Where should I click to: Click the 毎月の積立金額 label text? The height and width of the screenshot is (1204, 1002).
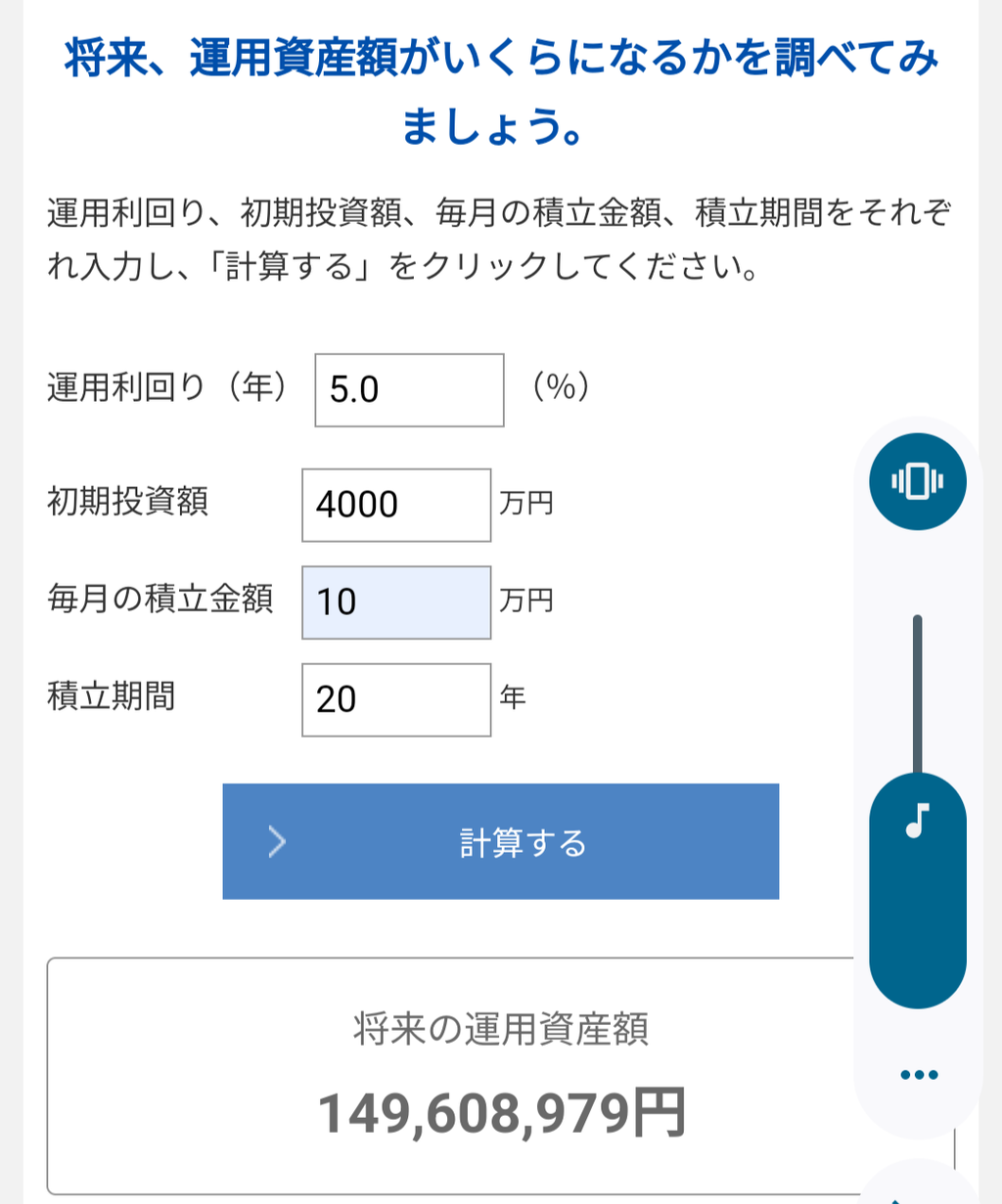pyautogui.click(x=159, y=599)
